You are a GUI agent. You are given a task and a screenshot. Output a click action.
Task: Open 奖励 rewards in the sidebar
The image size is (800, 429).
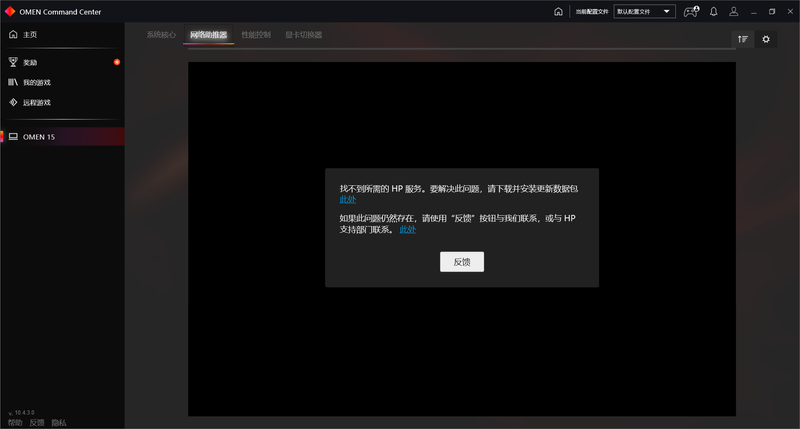pyautogui.click(x=30, y=62)
